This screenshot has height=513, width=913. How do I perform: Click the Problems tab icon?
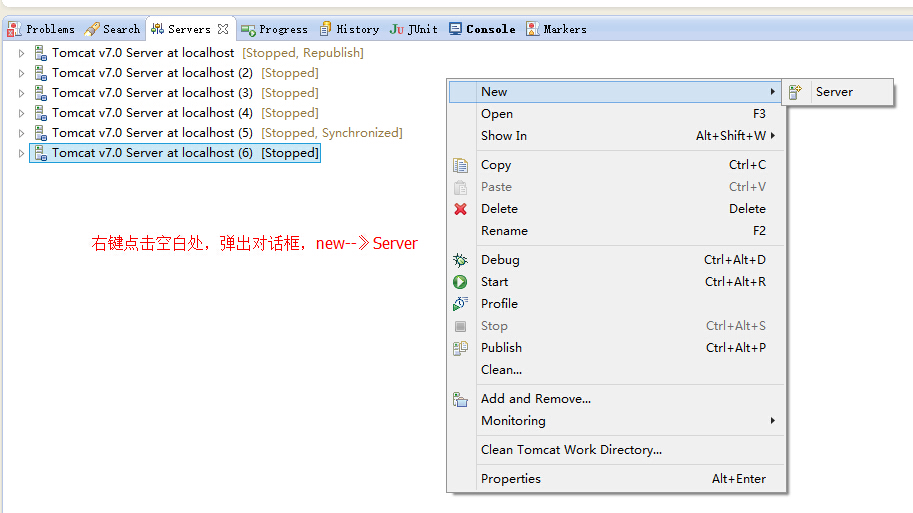point(14,29)
